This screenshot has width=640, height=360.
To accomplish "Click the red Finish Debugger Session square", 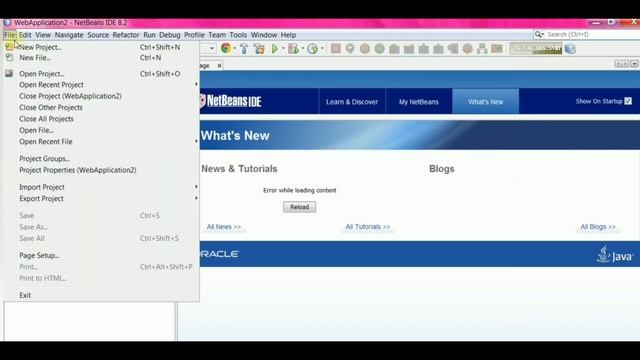I will (x=336, y=49).
